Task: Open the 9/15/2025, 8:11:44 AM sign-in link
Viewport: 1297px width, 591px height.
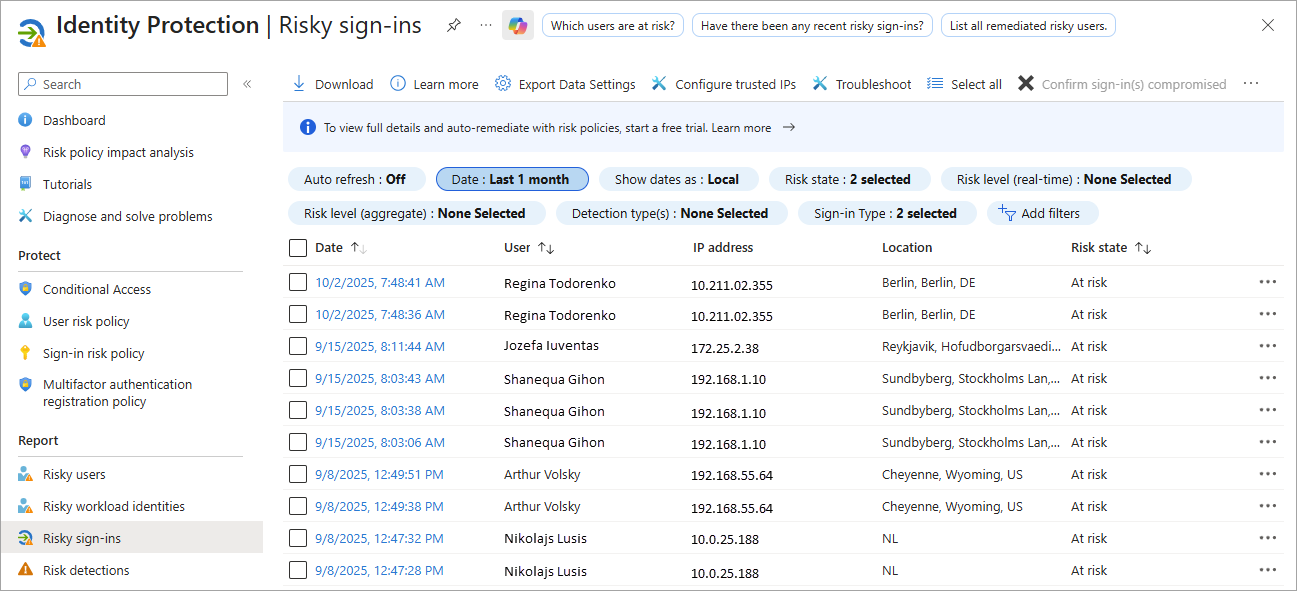Action: click(x=380, y=347)
